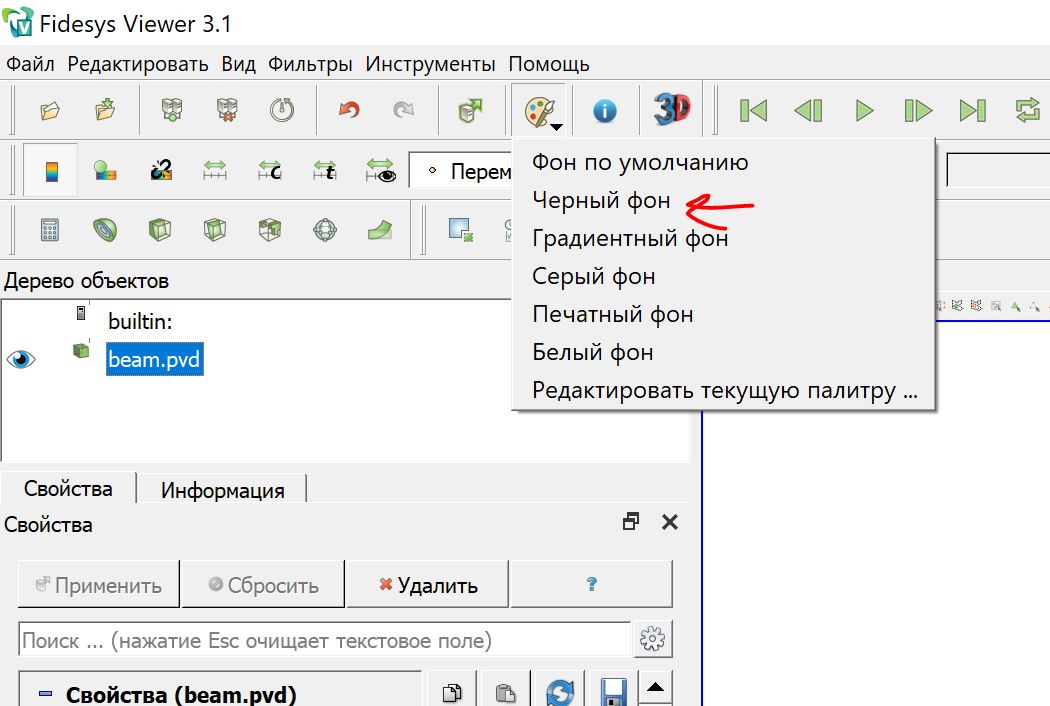
Task: Click the grayed Redo arrow icon
Action: pyautogui.click(x=404, y=110)
